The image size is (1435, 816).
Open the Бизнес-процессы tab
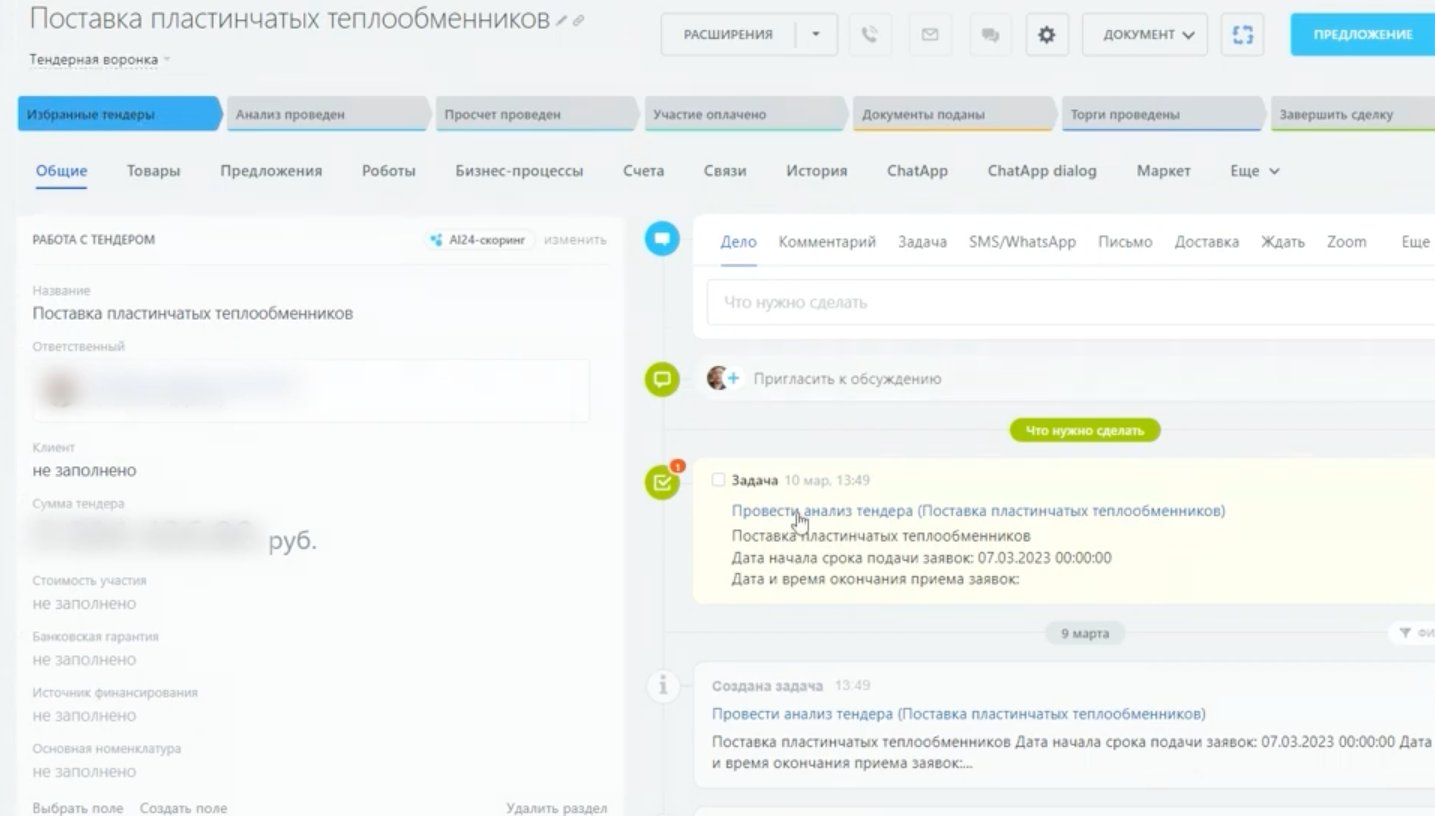tap(519, 171)
